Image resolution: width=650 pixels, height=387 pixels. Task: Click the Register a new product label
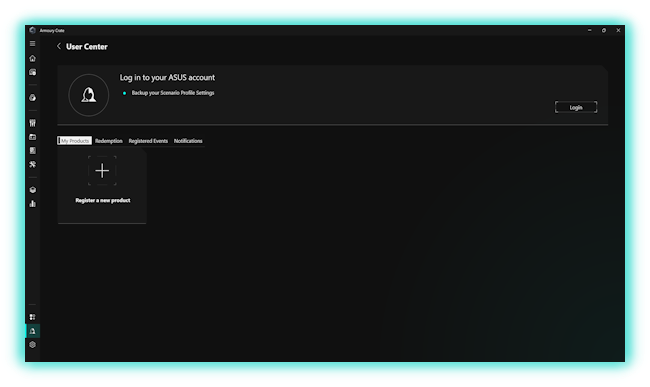pos(103,201)
